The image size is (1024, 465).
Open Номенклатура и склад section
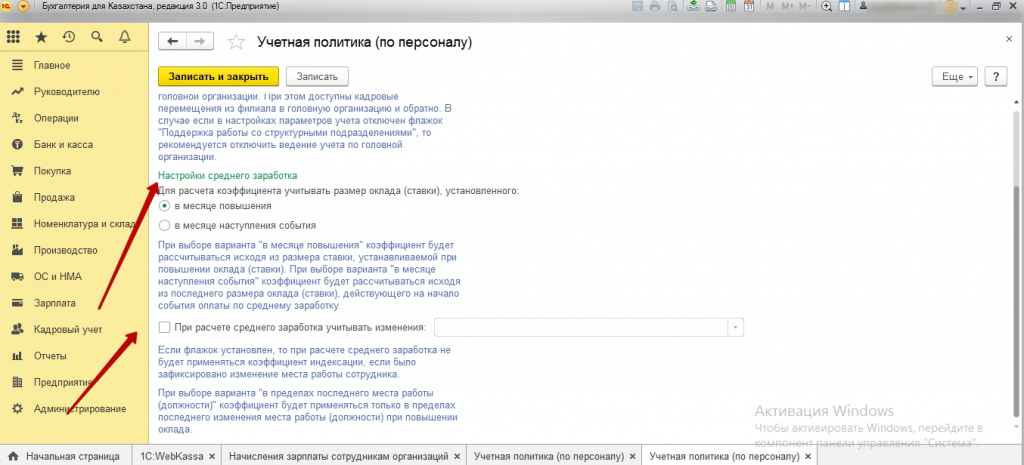tap(74, 224)
